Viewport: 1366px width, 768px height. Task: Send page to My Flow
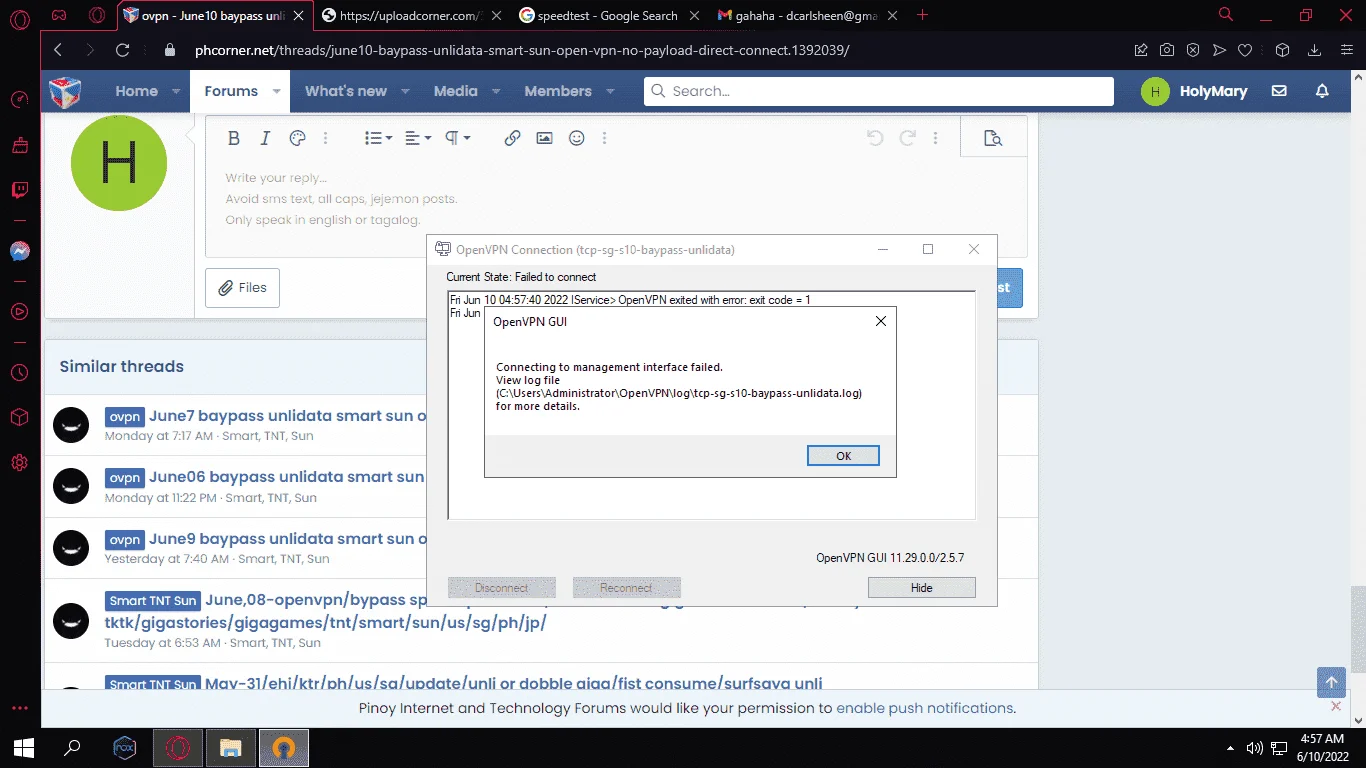(x=1219, y=50)
